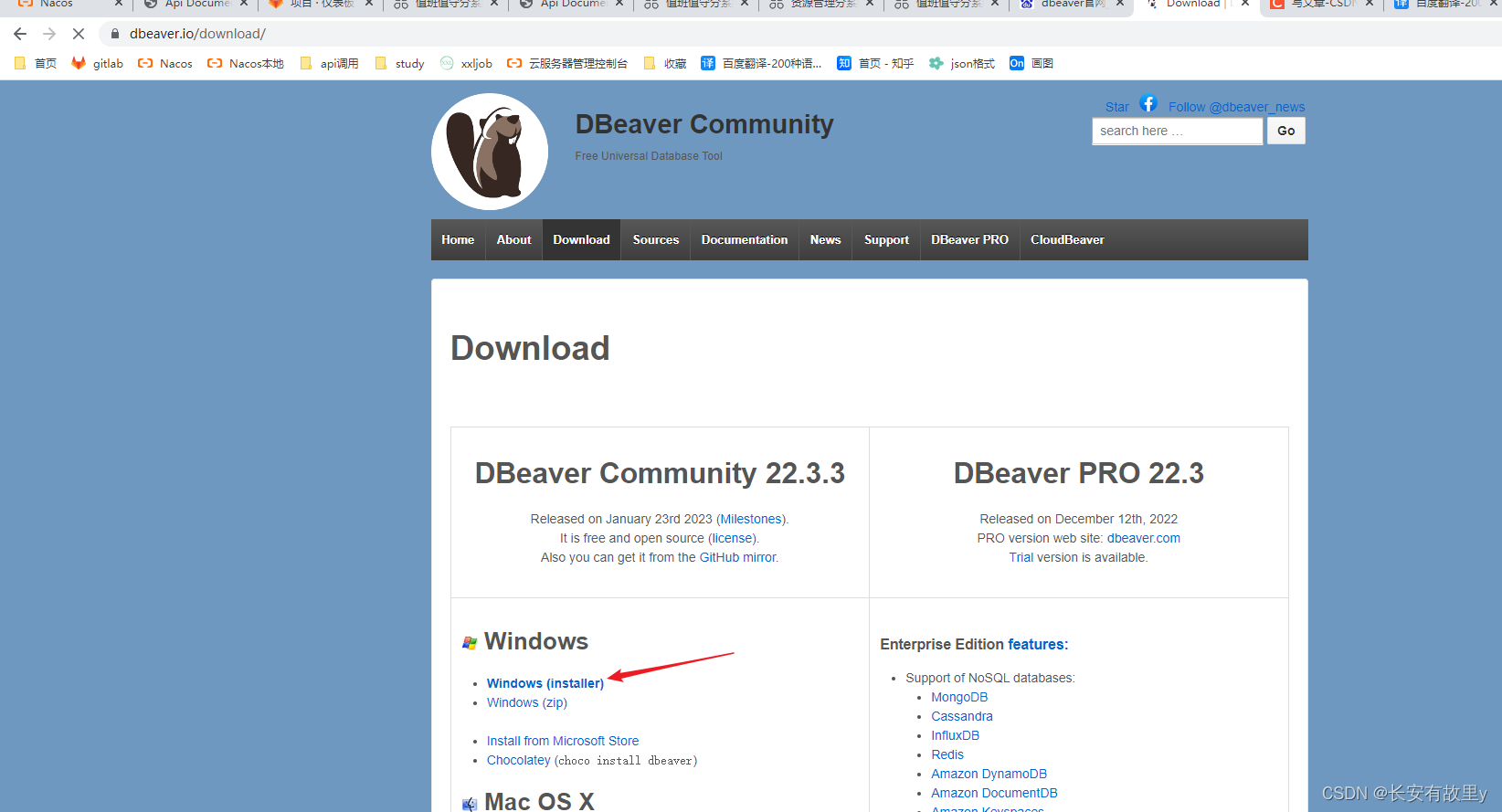
Task: Click the GitHub mirror link
Action: [737, 557]
